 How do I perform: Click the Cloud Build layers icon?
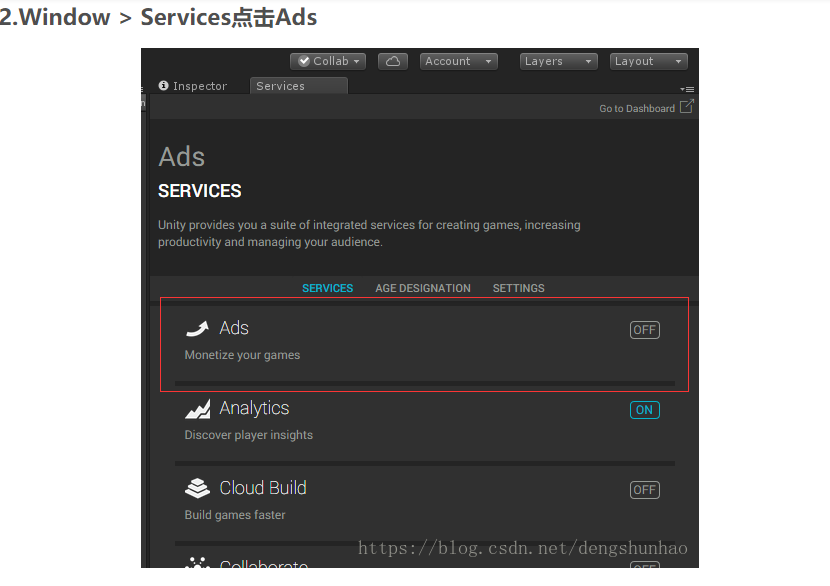pos(197,489)
